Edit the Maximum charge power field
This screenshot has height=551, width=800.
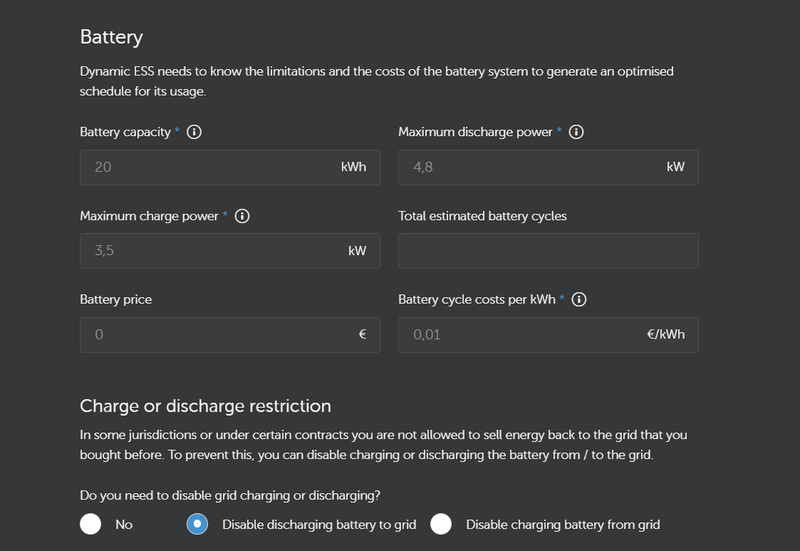point(210,251)
